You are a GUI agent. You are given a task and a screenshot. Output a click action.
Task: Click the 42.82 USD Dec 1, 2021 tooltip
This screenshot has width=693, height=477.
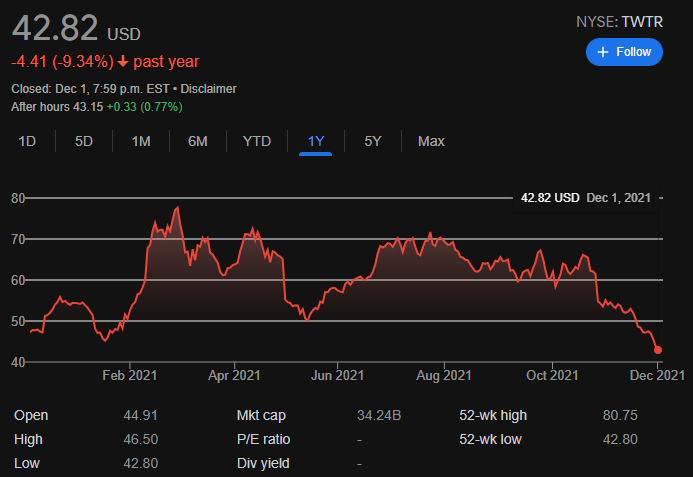coord(586,198)
